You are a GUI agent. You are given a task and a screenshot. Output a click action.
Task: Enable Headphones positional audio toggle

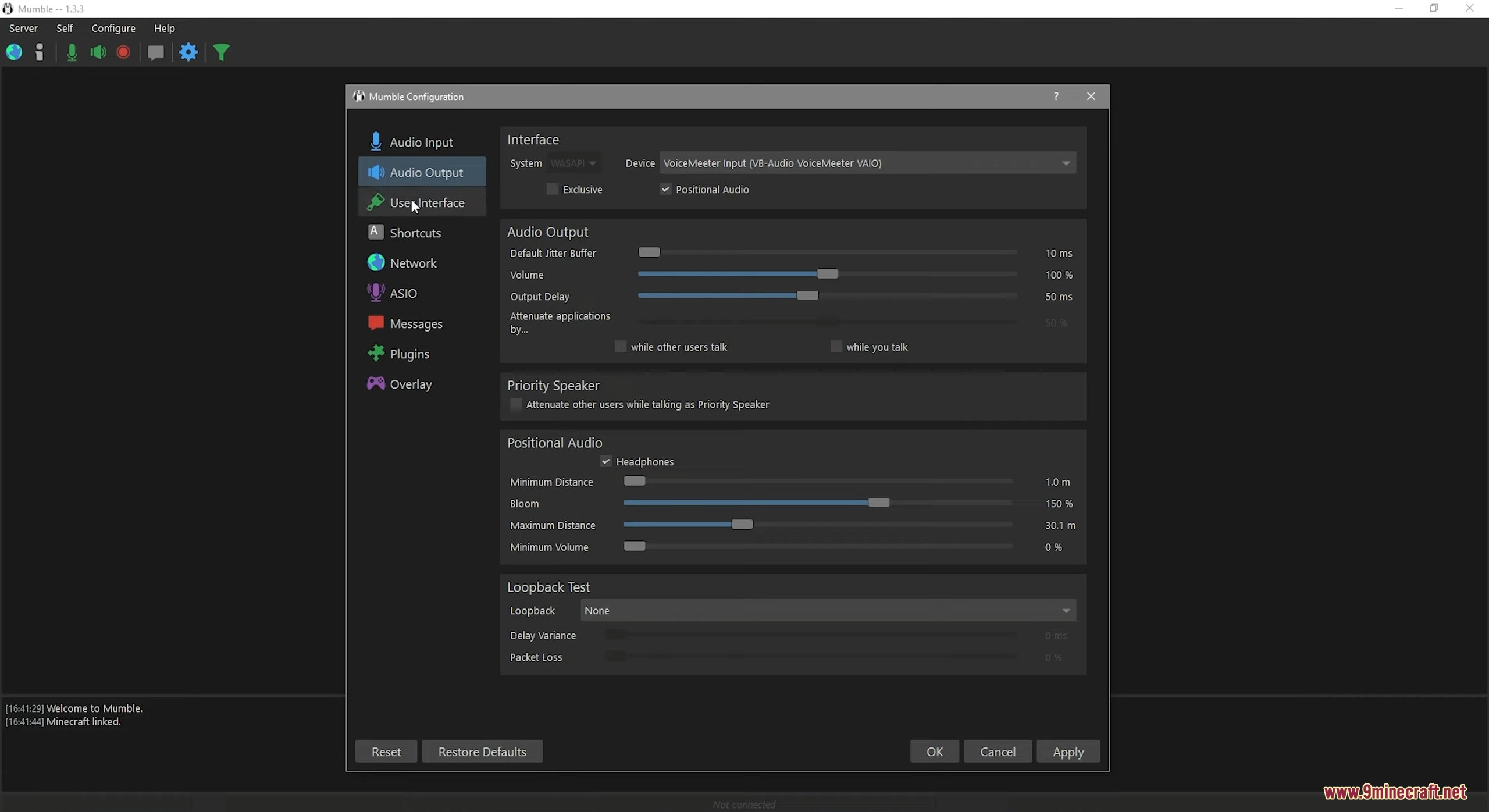(606, 461)
